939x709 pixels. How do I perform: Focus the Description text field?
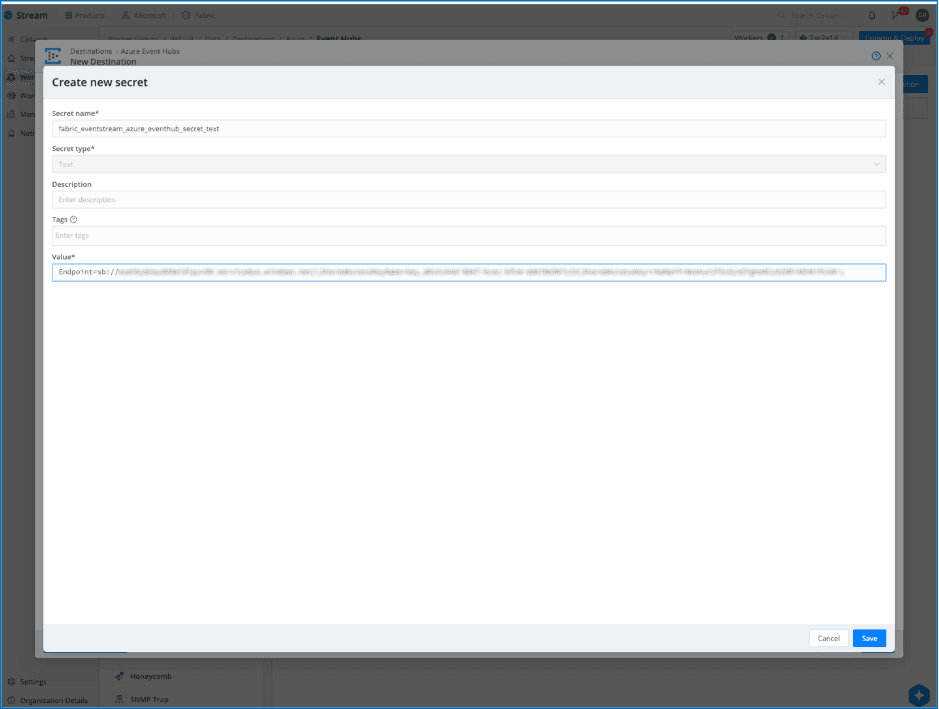click(468, 200)
